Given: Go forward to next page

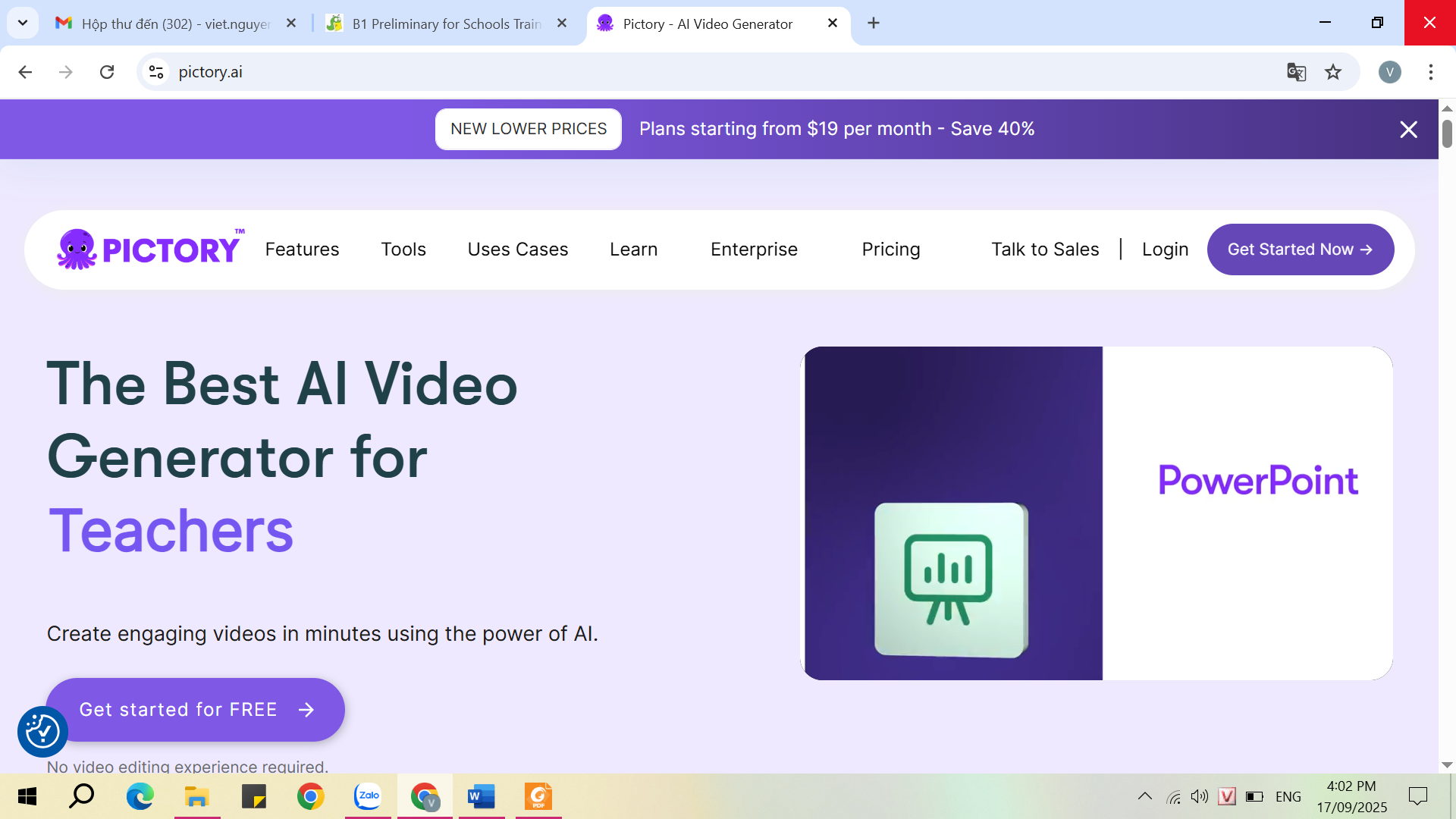Looking at the screenshot, I should 66,72.
